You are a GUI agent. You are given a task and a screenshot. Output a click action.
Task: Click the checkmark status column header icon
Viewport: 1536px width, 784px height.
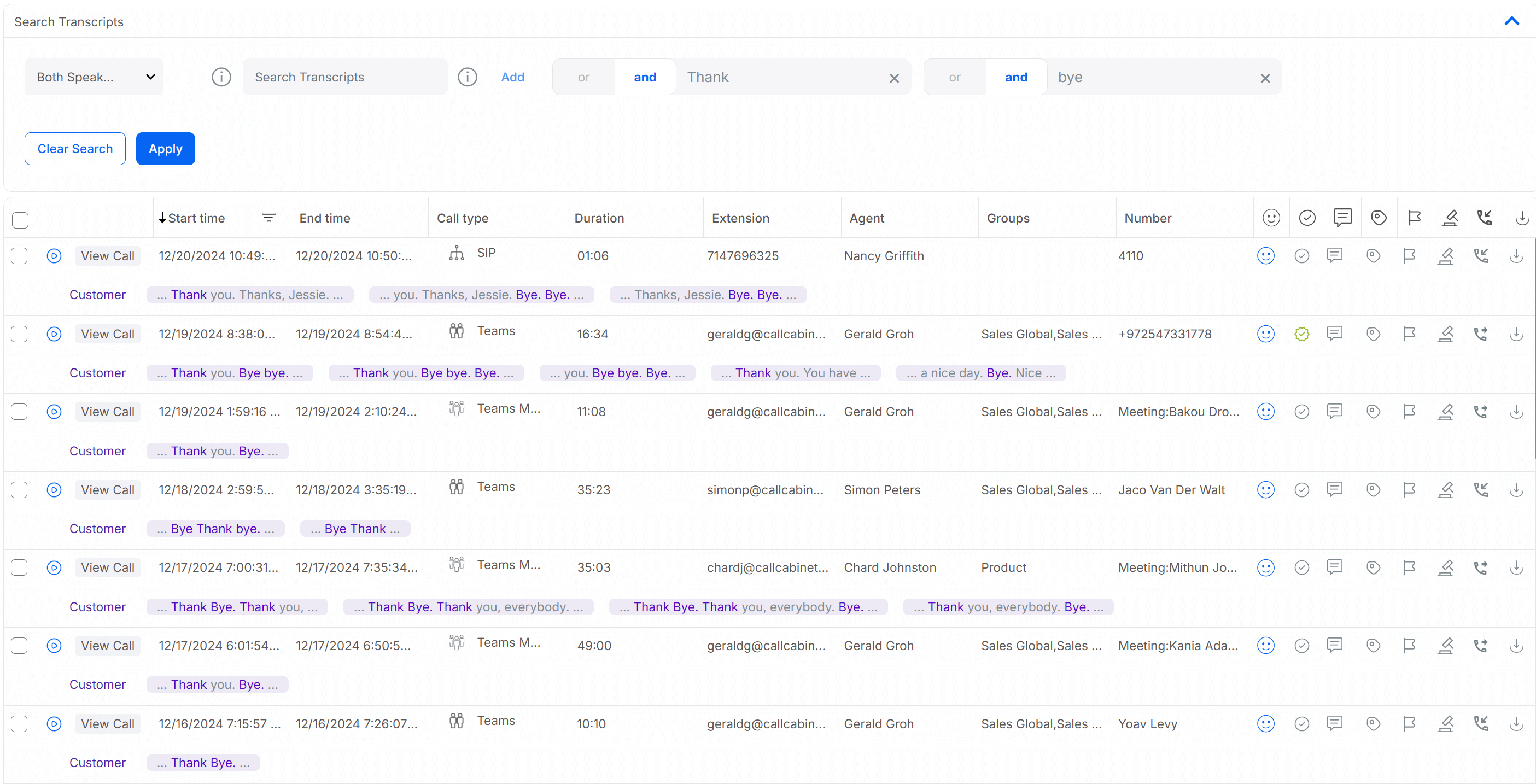[x=1307, y=218]
